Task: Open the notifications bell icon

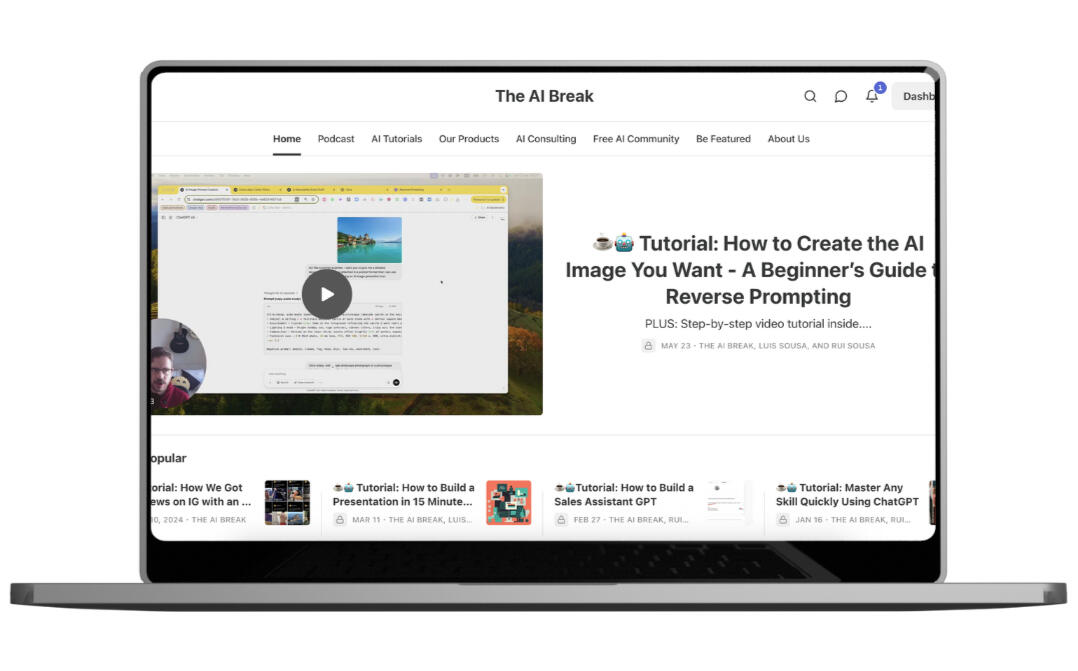Action: [872, 97]
